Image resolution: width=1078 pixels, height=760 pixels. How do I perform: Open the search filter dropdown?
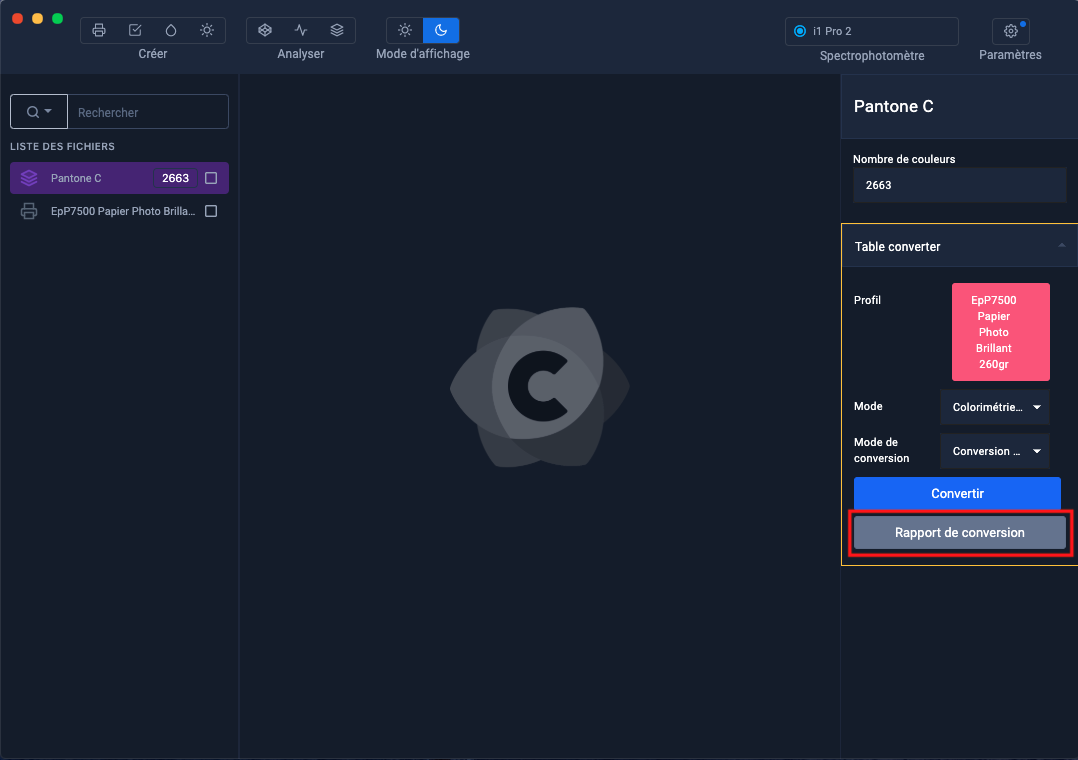pos(39,111)
